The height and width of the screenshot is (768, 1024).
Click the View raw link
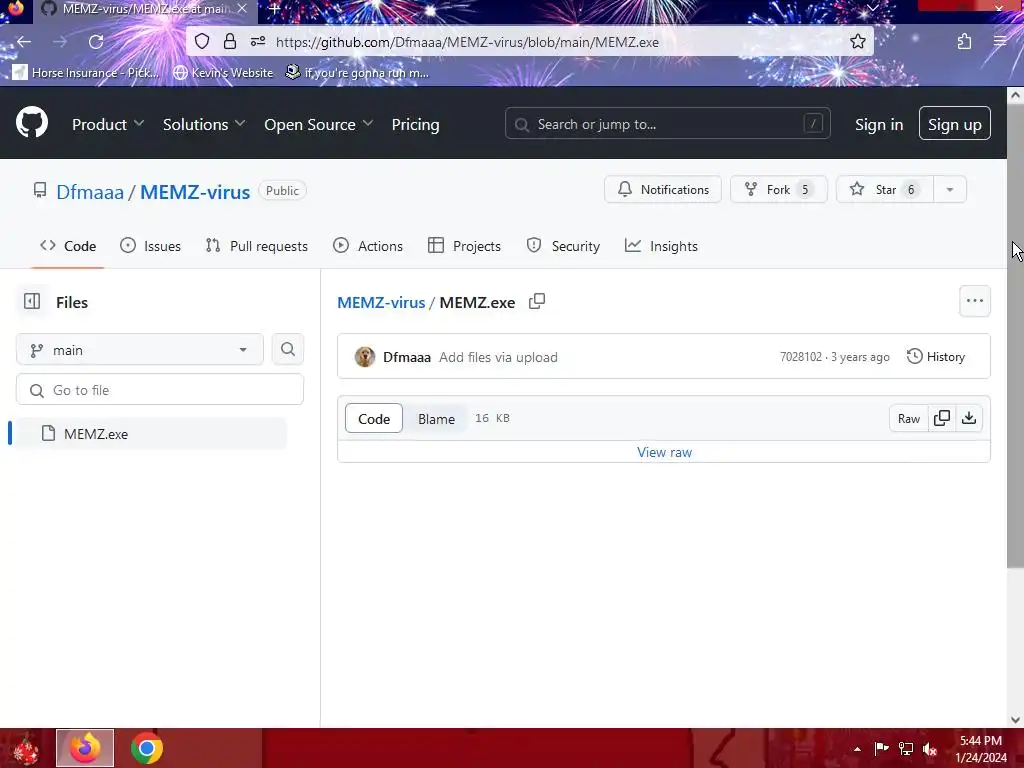click(x=664, y=452)
